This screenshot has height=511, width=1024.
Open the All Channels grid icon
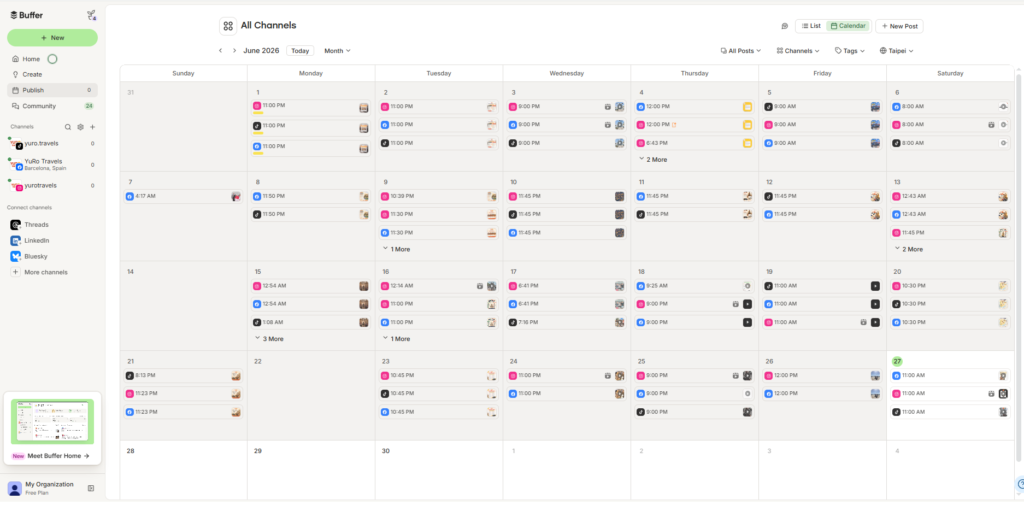click(228, 26)
